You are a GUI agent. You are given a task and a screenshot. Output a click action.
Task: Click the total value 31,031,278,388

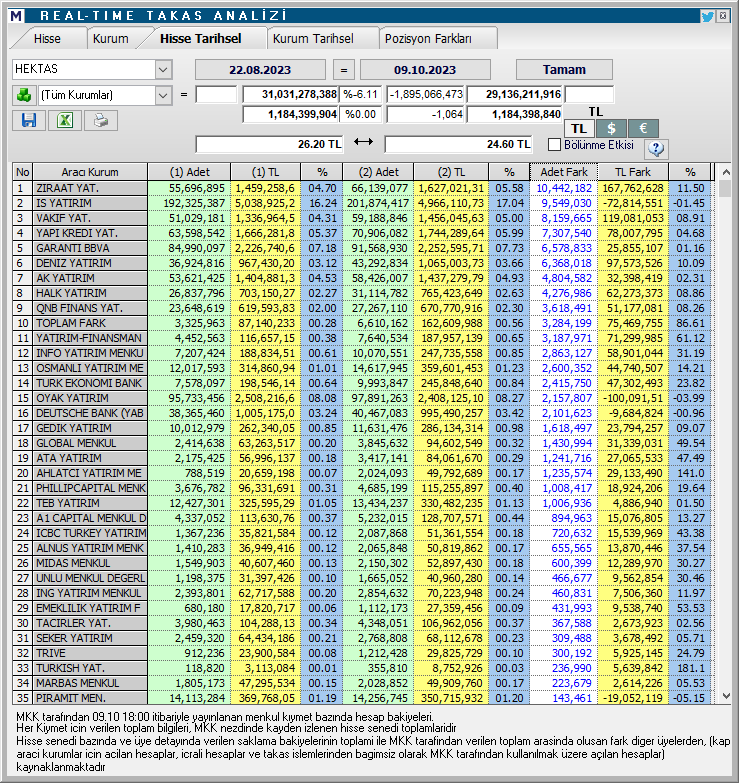(291, 94)
